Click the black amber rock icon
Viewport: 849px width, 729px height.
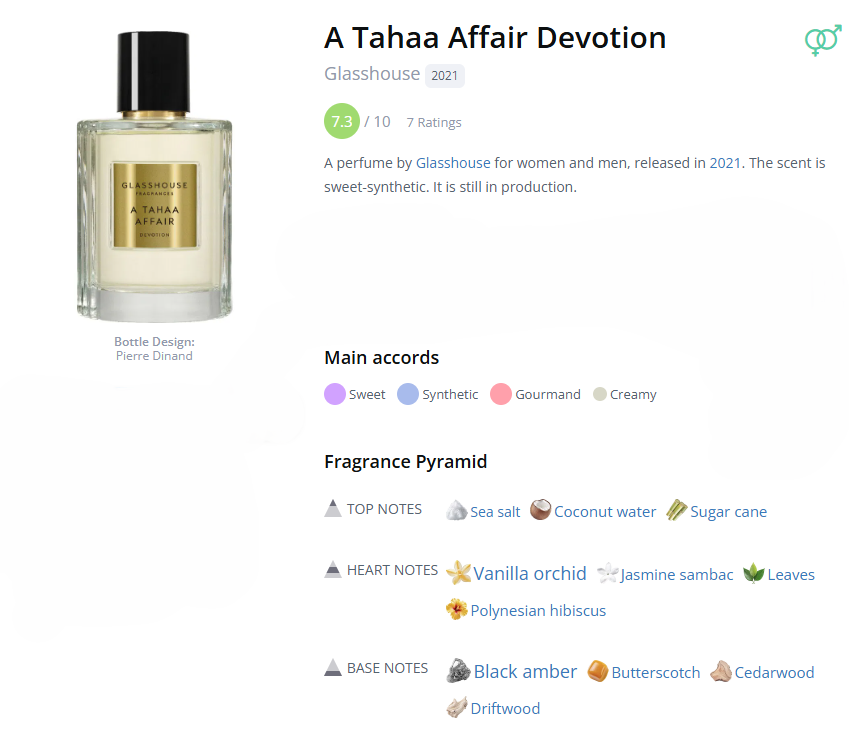click(459, 671)
